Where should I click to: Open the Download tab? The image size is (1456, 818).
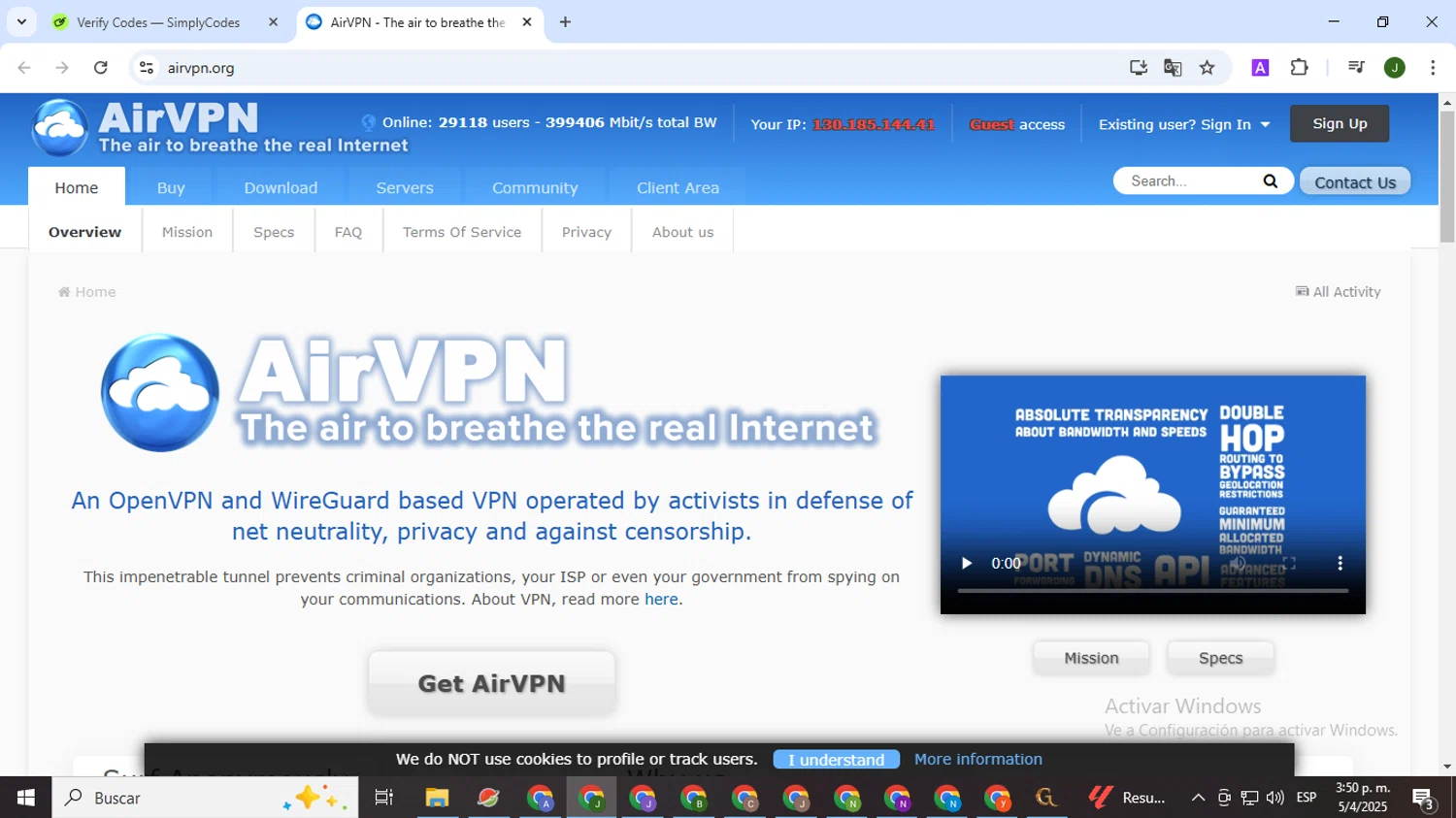[281, 187]
